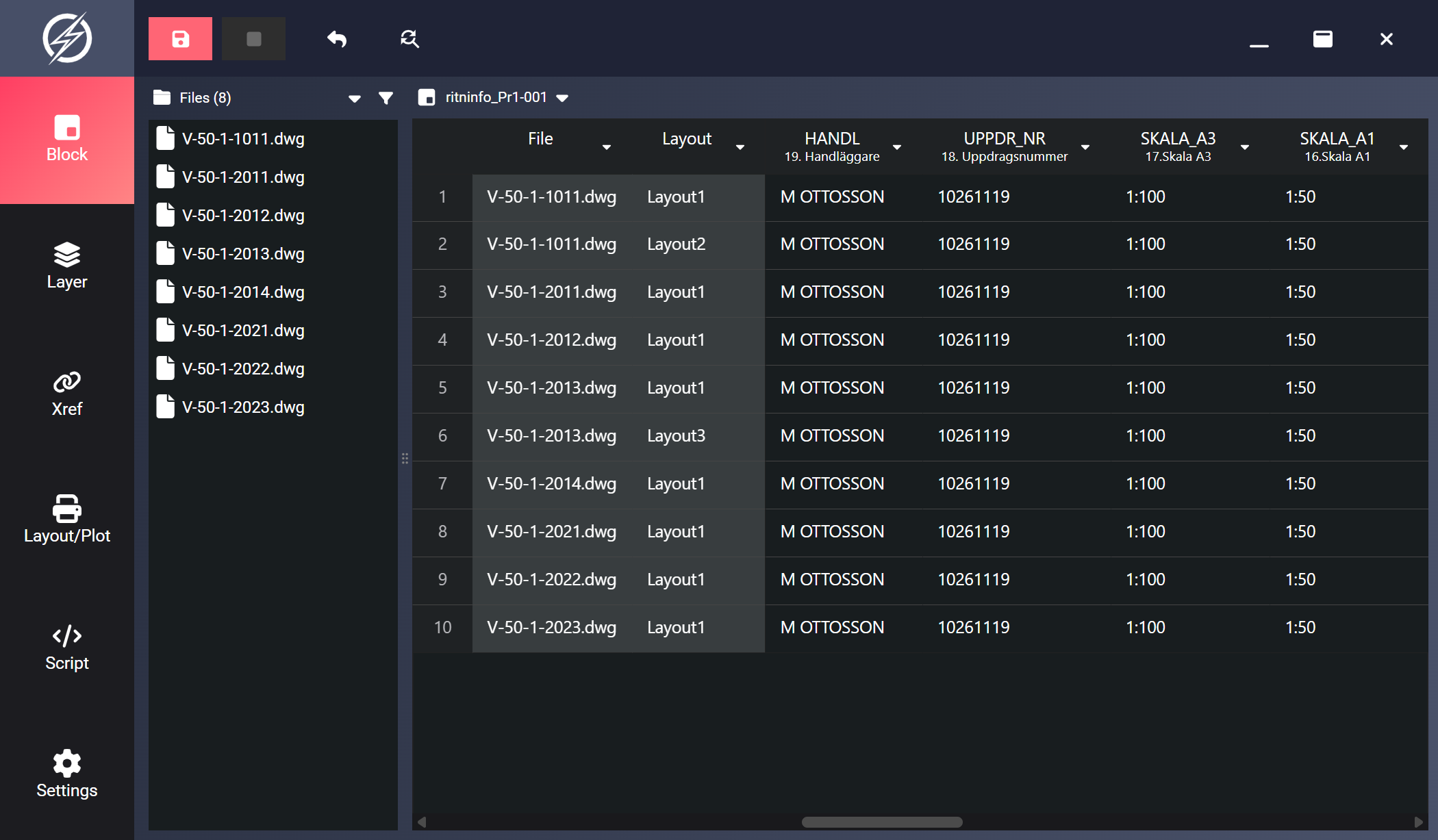This screenshot has height=840, width=1438.
Task: Open the Settings page
Action: point(67,774)
